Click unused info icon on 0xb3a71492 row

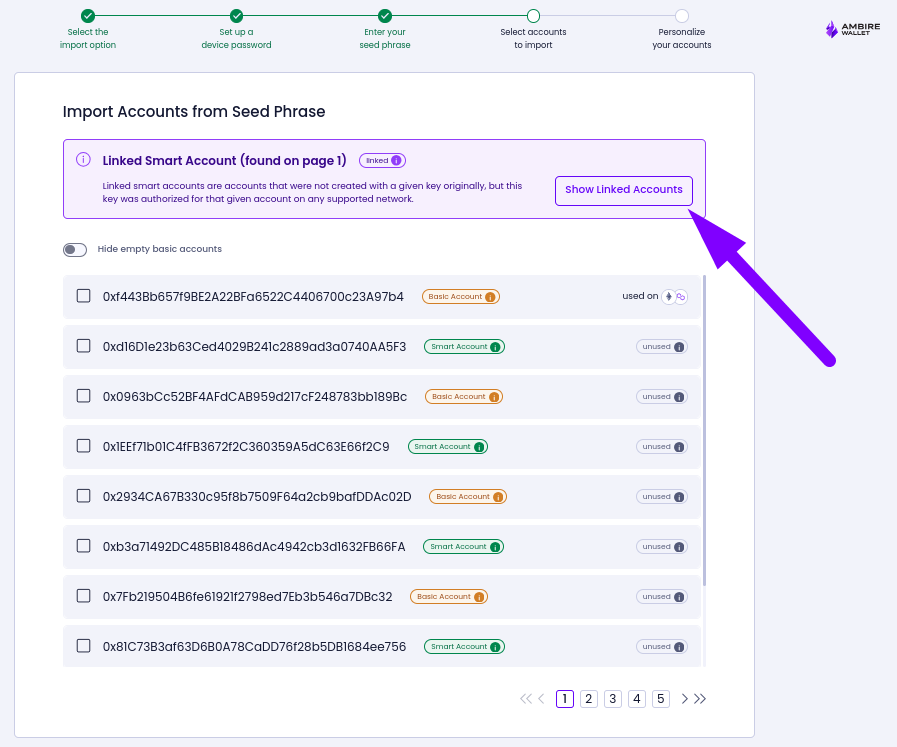coord(679,547)
